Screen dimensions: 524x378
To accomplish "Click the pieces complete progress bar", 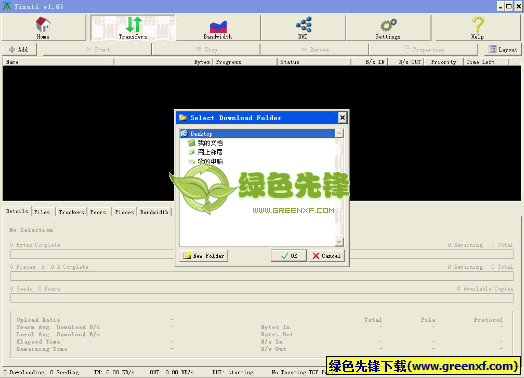I will 262,276.
